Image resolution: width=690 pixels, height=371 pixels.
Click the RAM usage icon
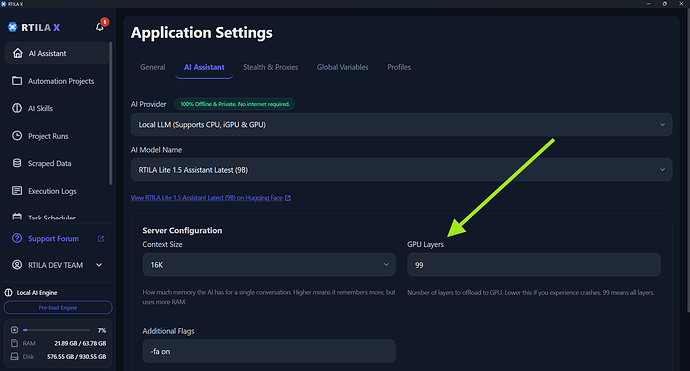tap(15, 343)
